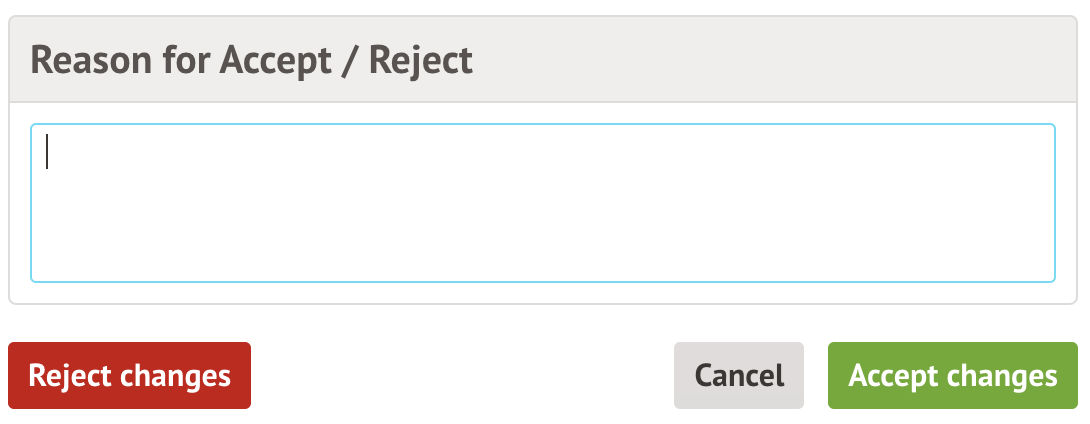
Task: Hit the Cancel button beside Accept changes
Action: click(739, 376)
